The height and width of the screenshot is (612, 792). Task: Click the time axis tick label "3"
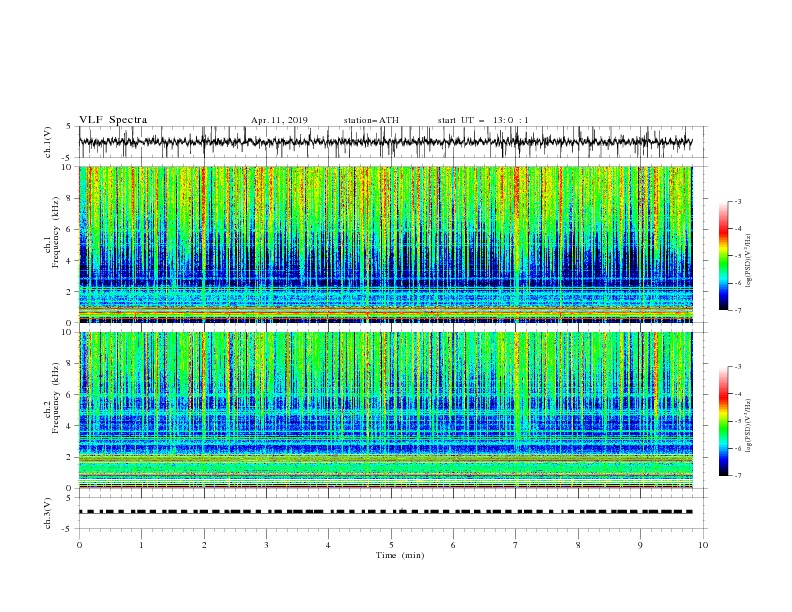266,545
